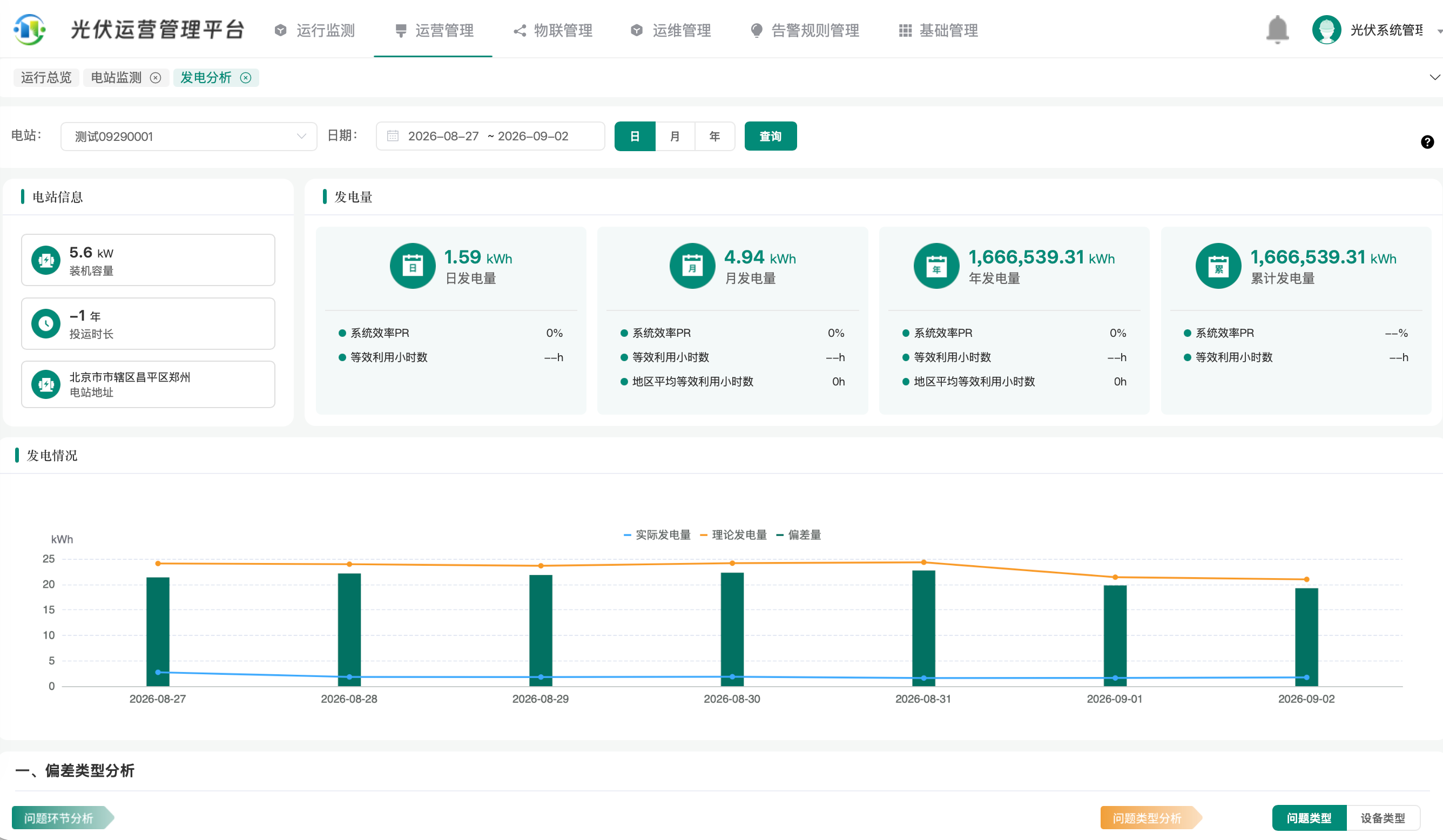Click the 一、偏差类型分析 heading
Screen dimensions: 1443x840
[x=75, y=771]
